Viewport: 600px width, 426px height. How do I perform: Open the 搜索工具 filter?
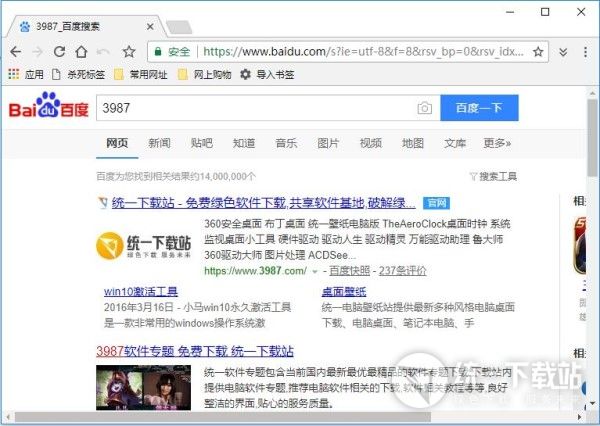click(493, 176)
